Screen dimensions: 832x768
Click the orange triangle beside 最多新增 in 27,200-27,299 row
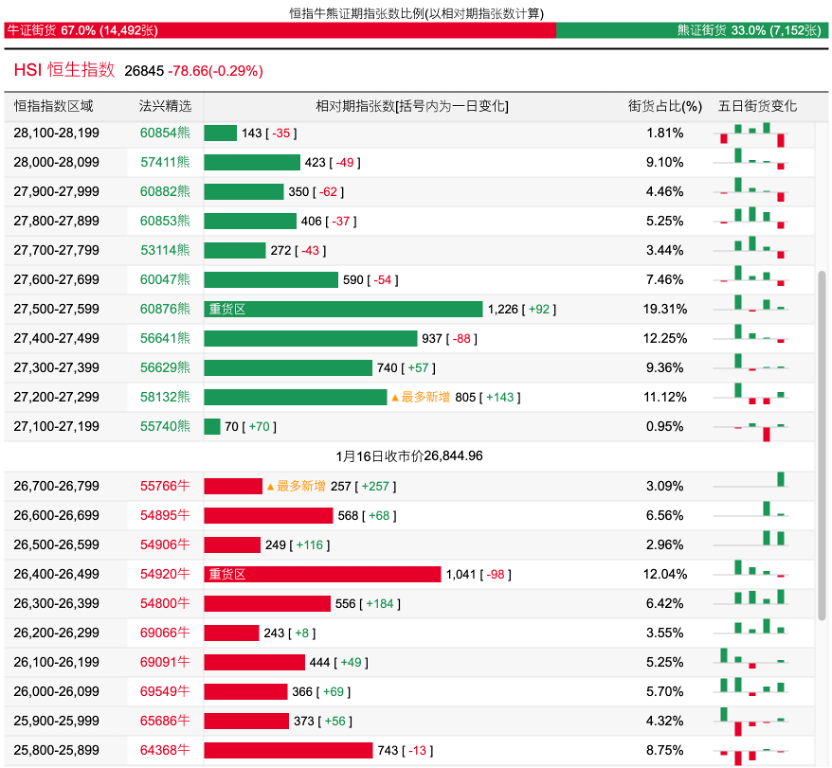[395, 397]
